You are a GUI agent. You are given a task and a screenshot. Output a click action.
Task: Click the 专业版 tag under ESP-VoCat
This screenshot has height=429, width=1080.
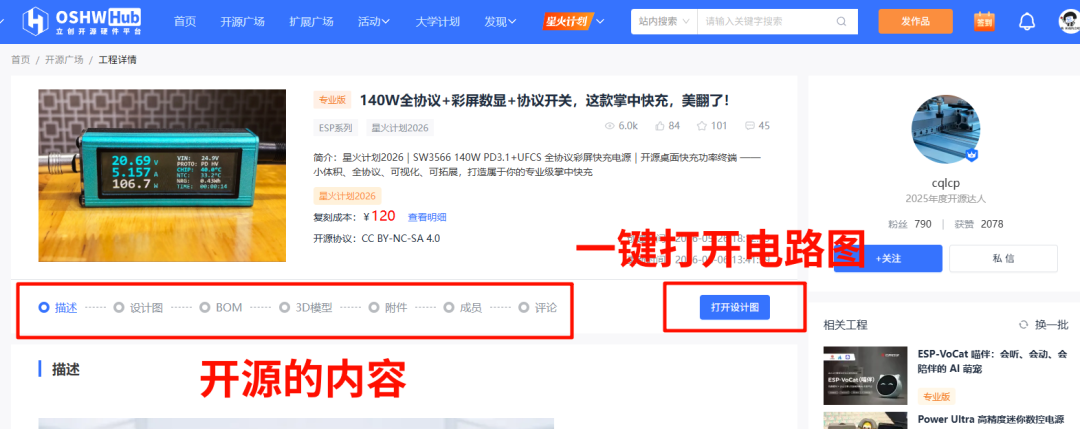937,396
